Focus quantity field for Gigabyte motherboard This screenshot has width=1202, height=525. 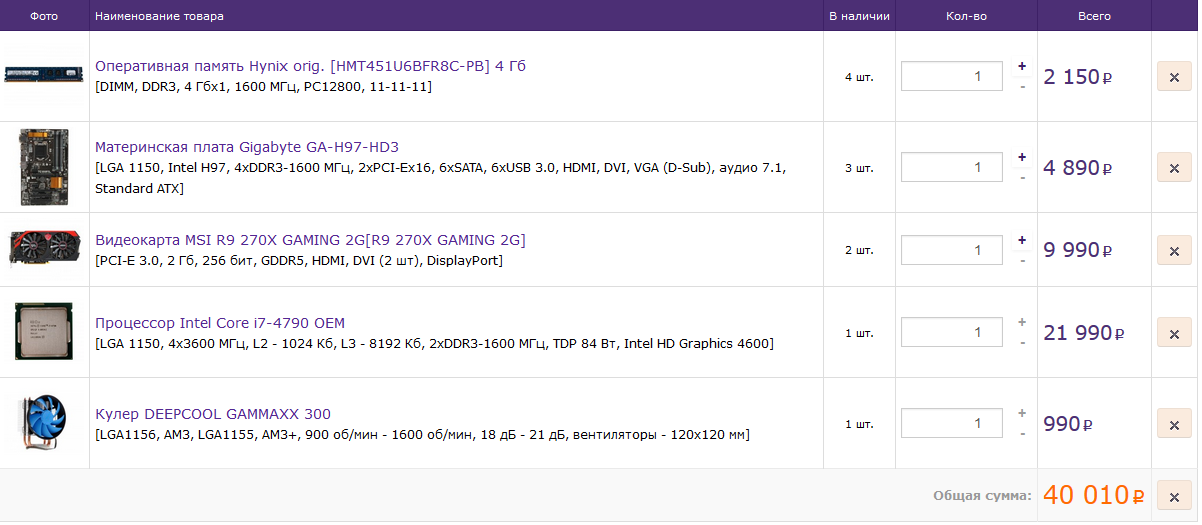tap(952, 167)
